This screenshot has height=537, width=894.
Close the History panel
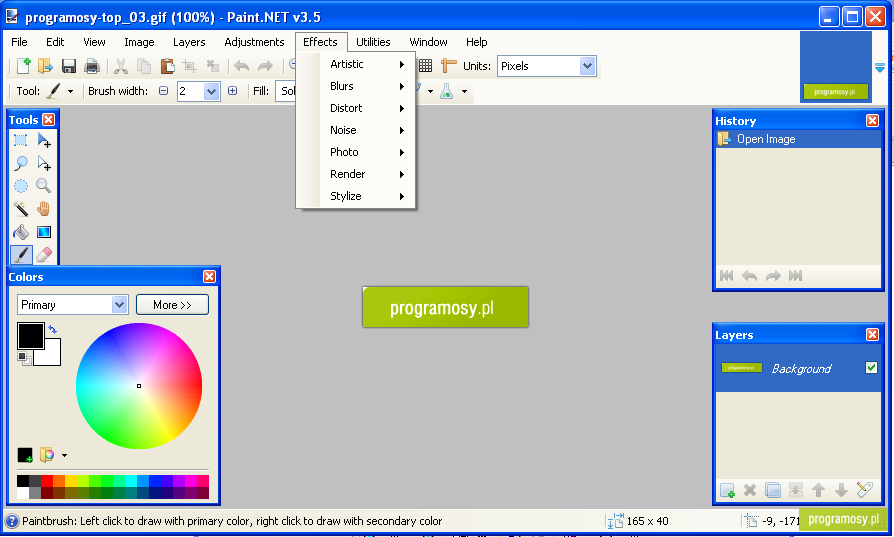click(x=872, y=121)
